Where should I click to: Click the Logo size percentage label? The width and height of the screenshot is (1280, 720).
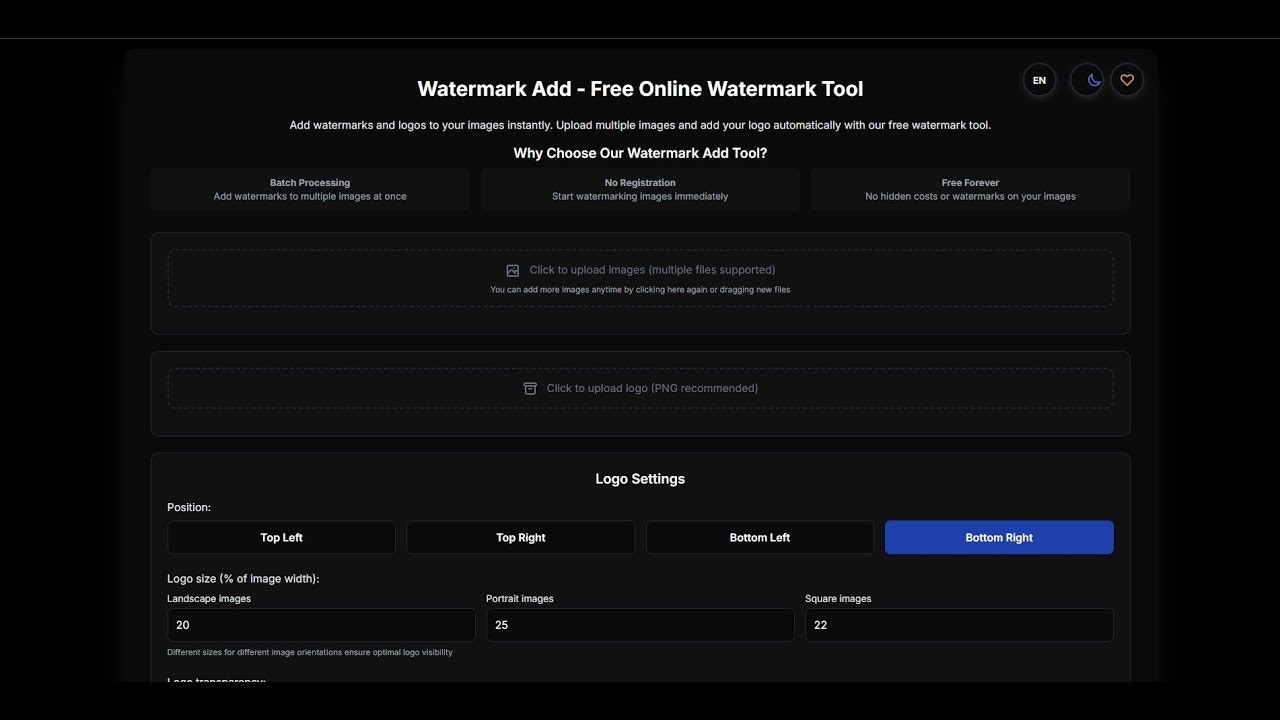click(243, 578)
